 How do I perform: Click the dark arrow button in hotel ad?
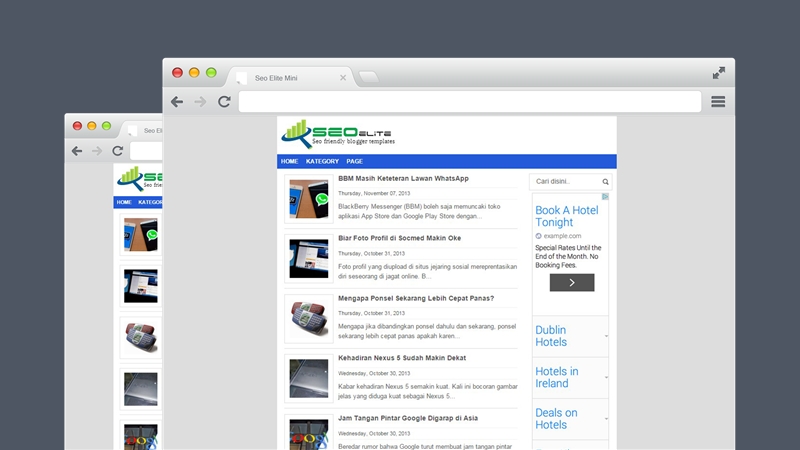click(x=572, y=283)
